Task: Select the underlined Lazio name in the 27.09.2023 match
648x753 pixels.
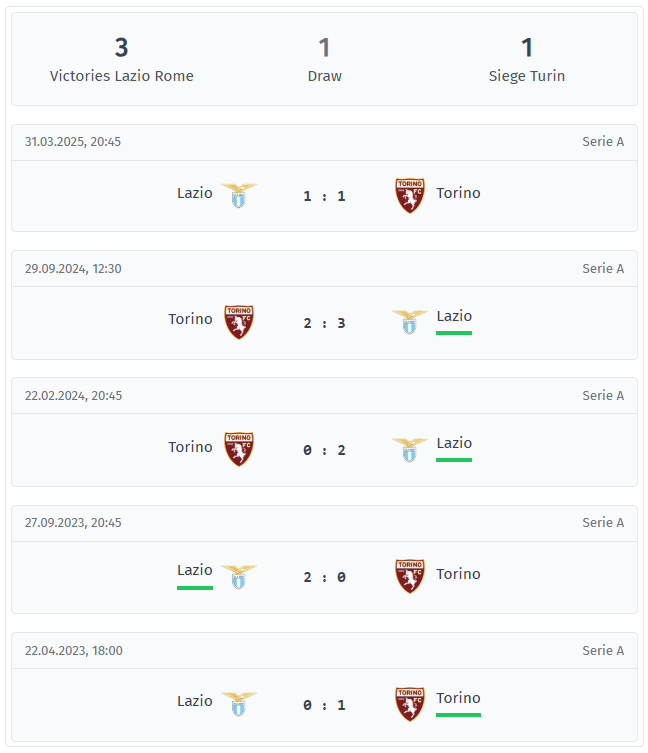Action: [195, 570]
